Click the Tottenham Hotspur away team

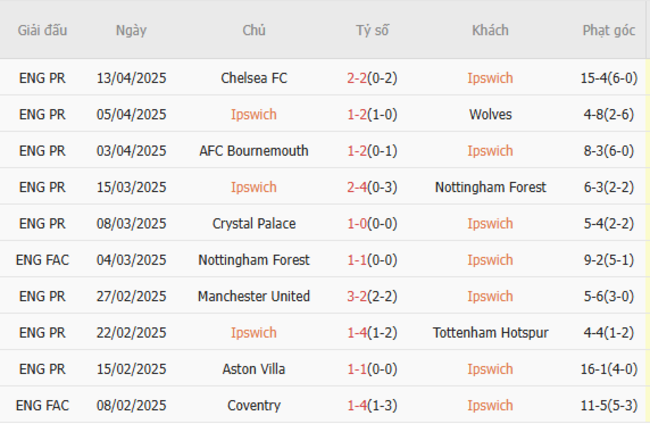click(490, 333)
